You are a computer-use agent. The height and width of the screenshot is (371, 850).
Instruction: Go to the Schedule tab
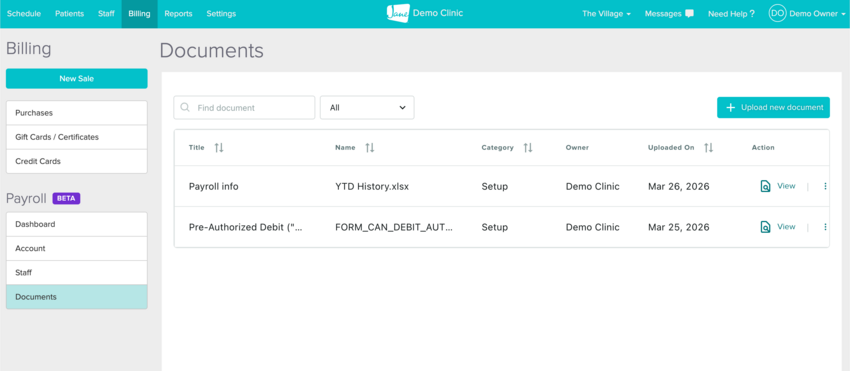tap(24, 14)
